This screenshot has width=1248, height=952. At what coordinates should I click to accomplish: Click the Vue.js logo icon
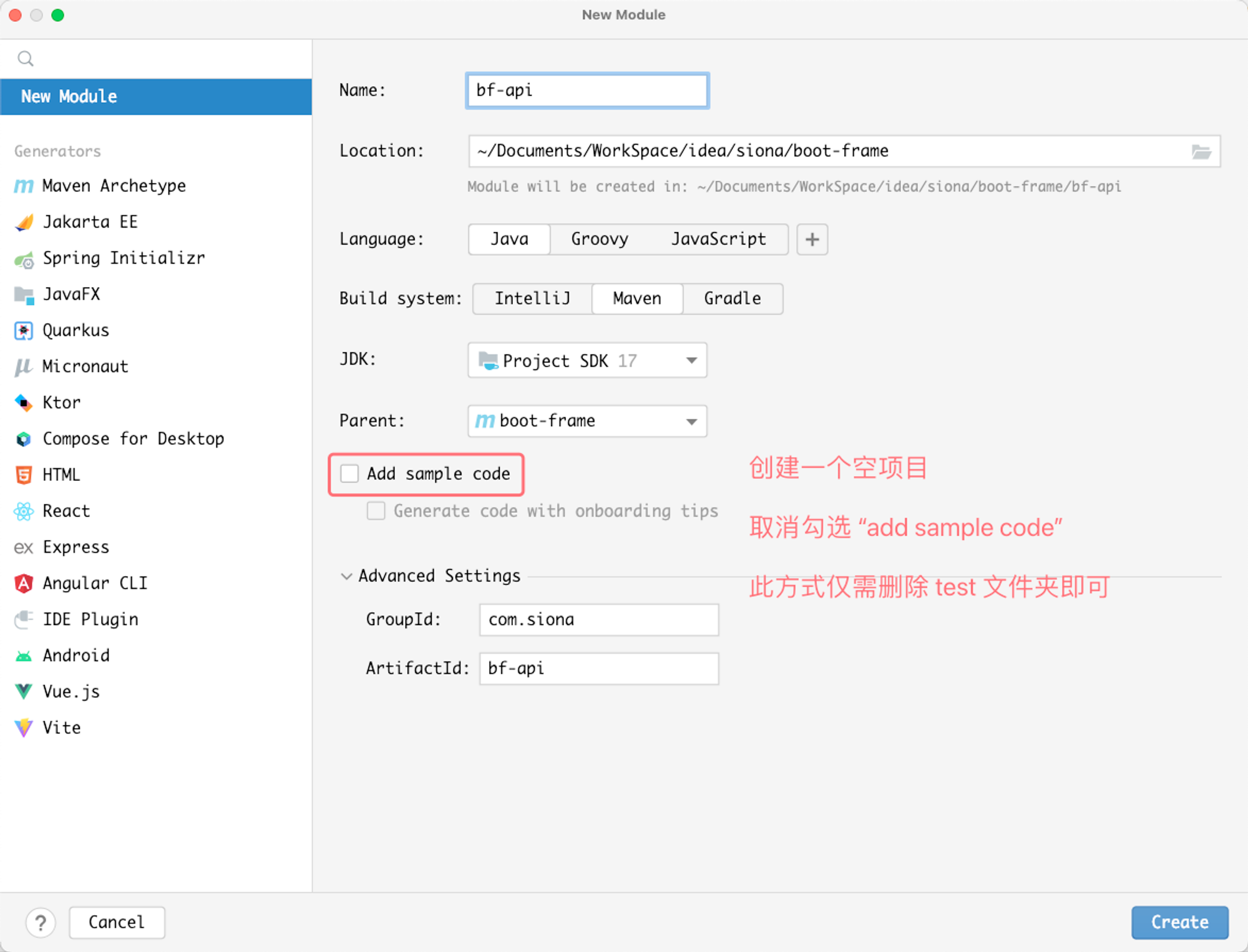[24, 692]
